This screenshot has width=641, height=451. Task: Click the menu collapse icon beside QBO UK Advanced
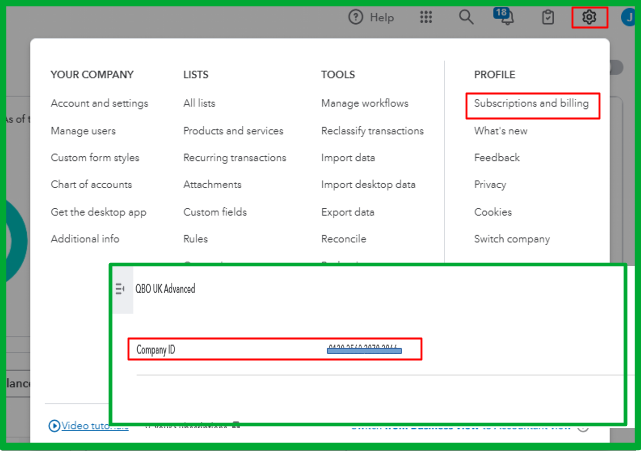pos(120,289)
